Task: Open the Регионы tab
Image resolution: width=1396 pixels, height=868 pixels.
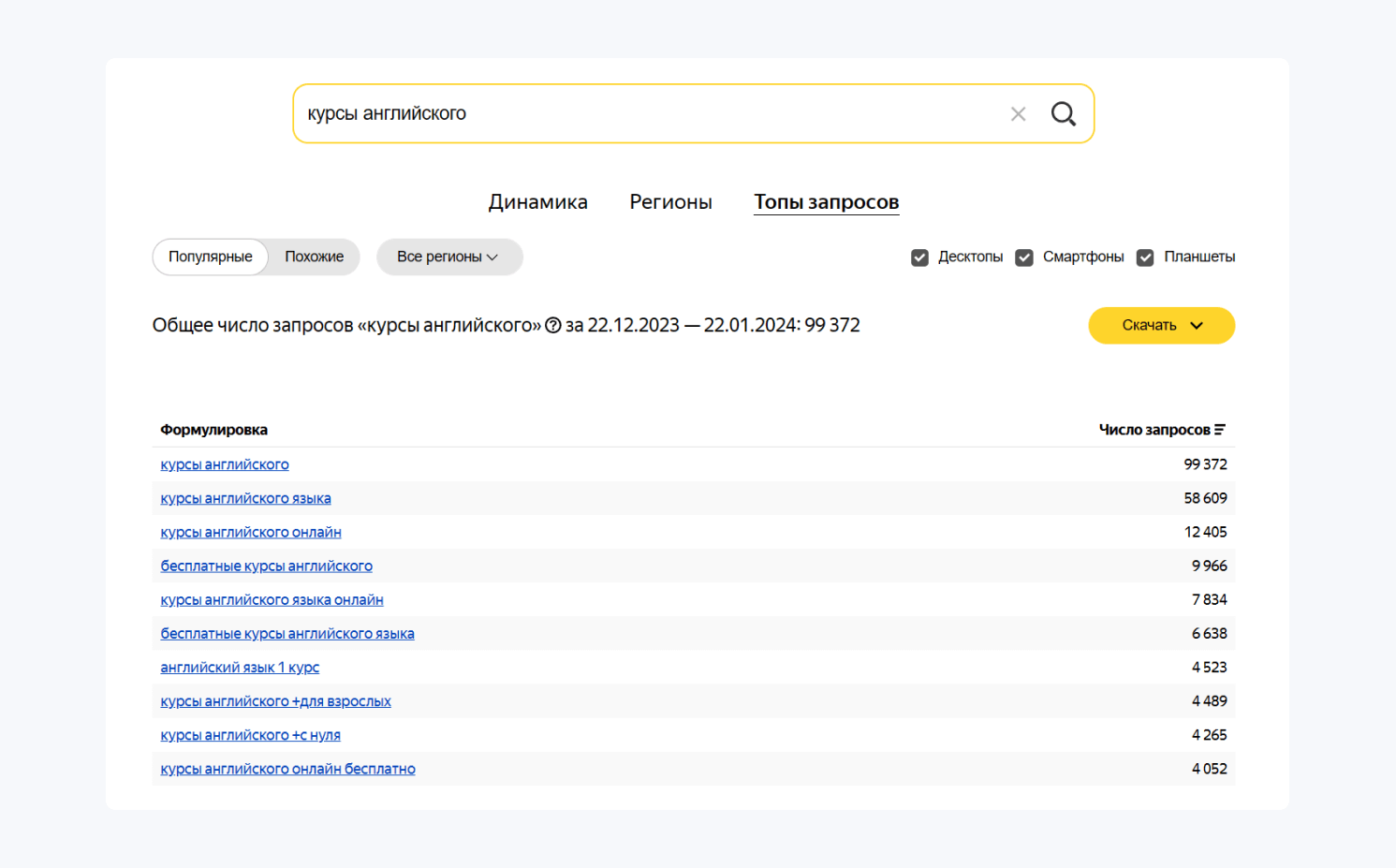Action: click(670, 202)
